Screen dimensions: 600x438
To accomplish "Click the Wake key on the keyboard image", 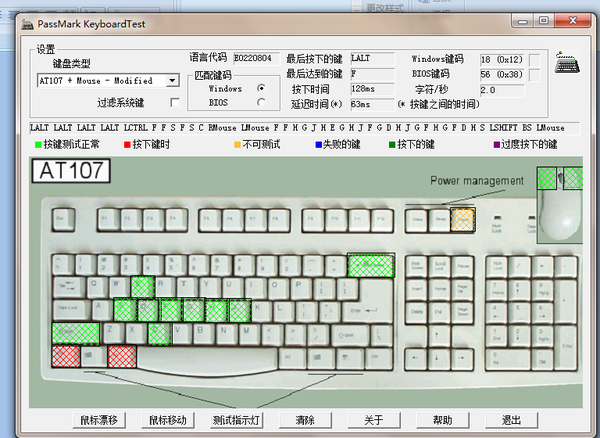I will point(416,221).
